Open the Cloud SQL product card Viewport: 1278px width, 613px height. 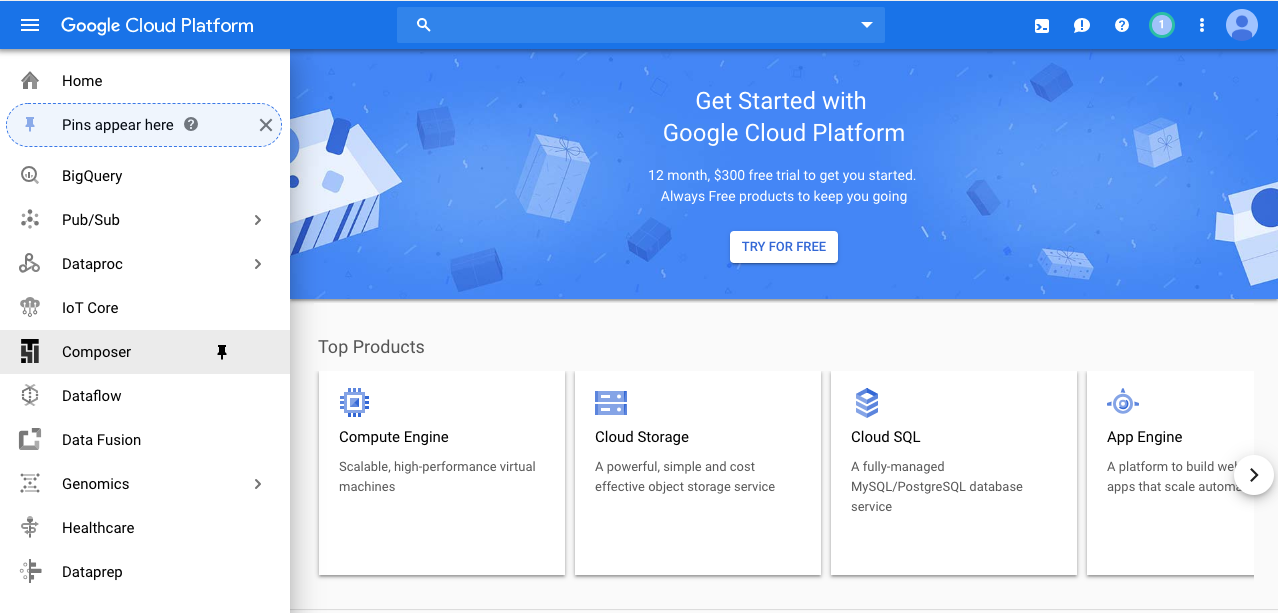pos(954,473)
